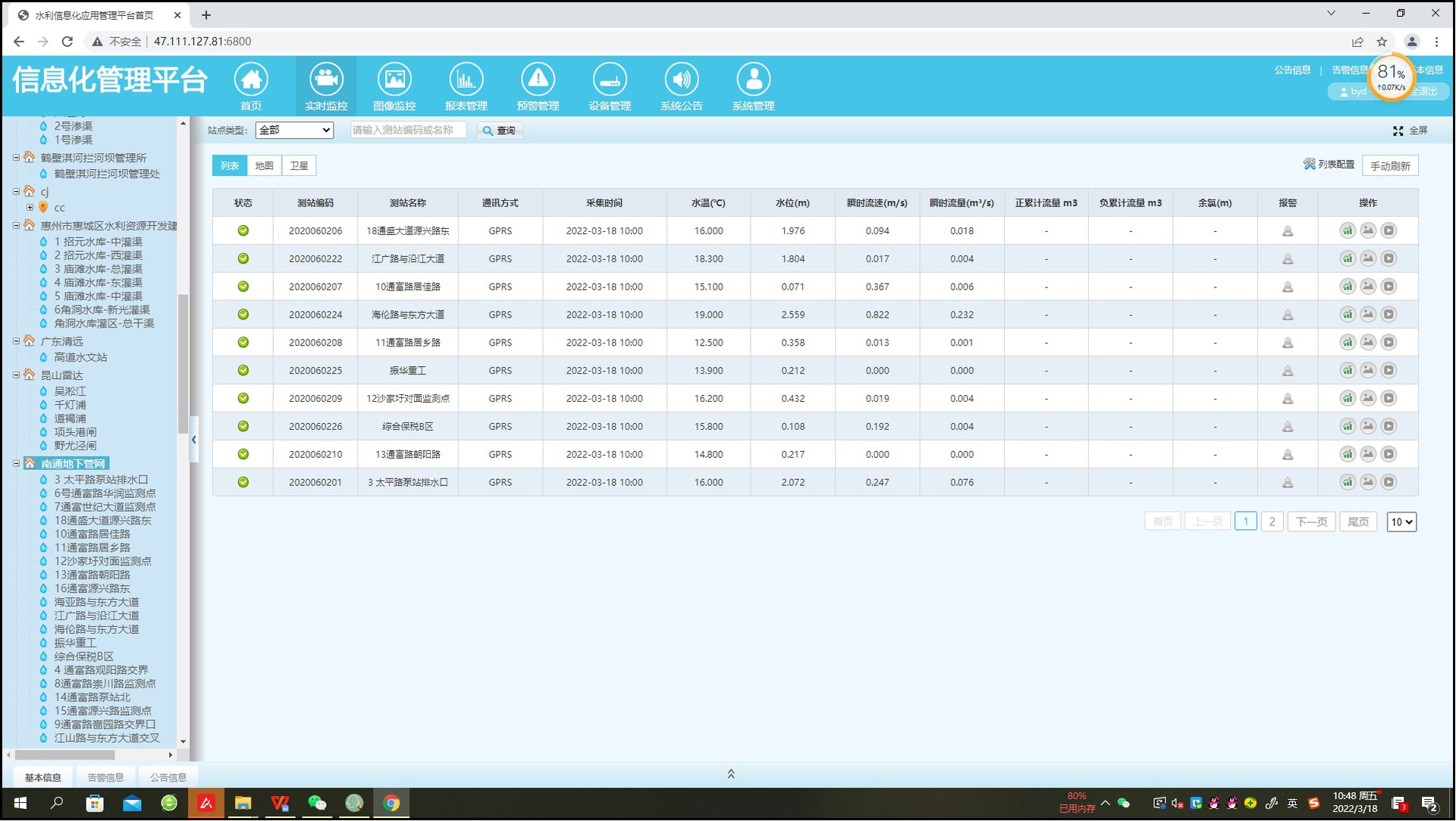Switch to the 地图 map tab
1456x821 pixels.
coord(264,165)
